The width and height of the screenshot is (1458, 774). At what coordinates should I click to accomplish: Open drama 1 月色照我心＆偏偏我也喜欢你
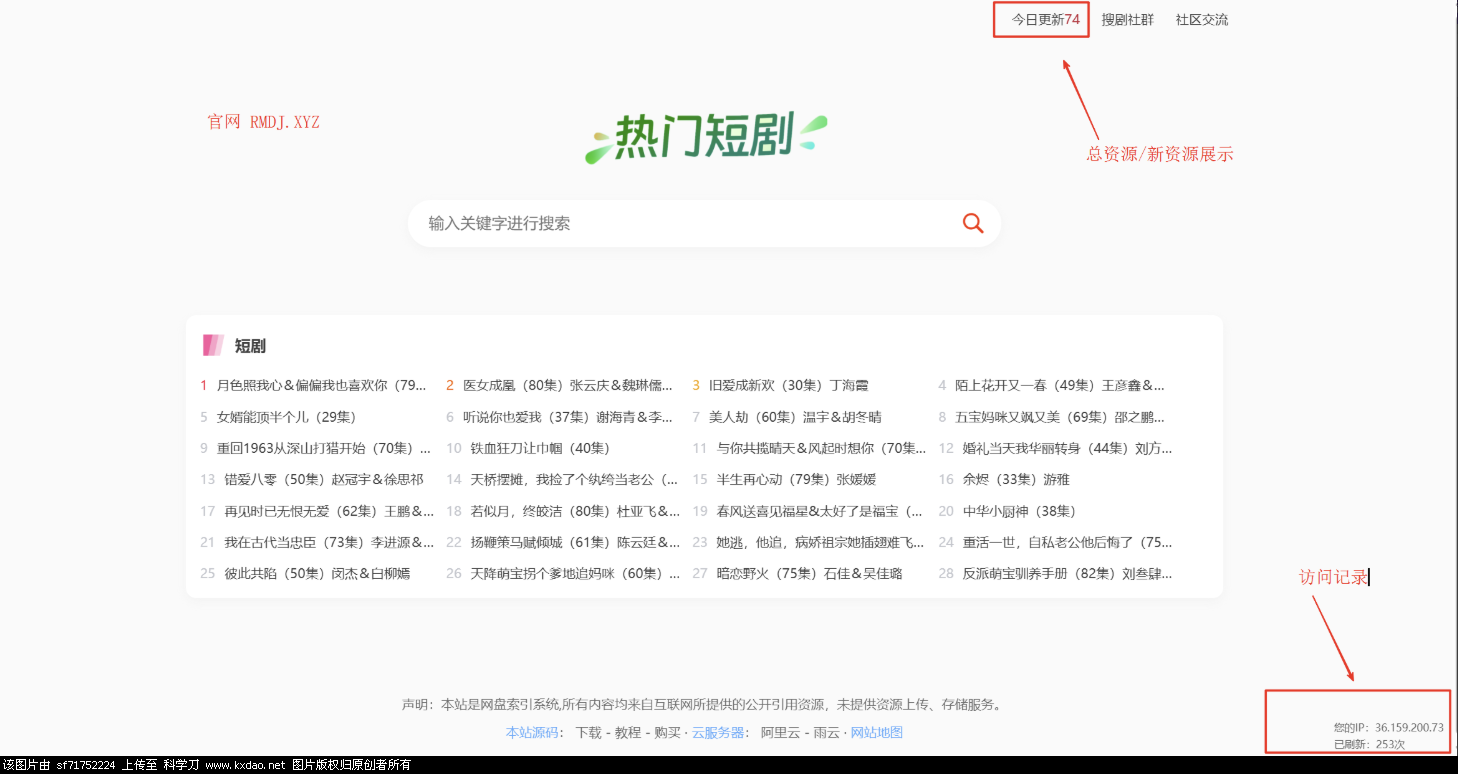click(x=322, y=385)
